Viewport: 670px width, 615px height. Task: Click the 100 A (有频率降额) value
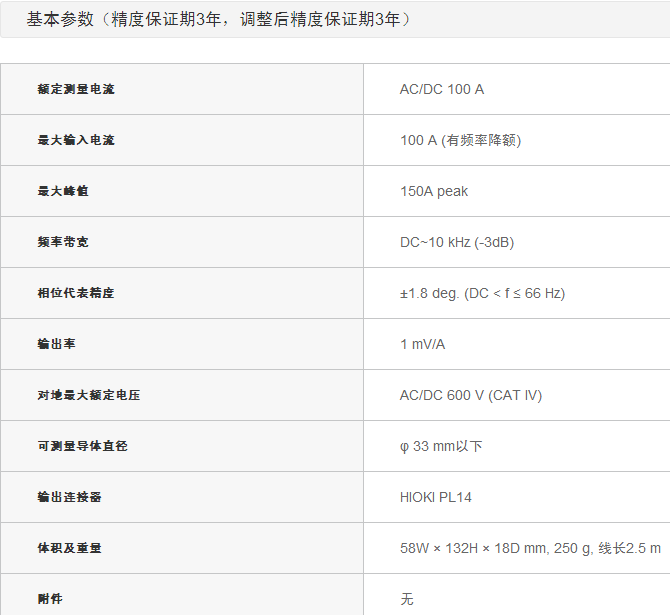(460, 140)
